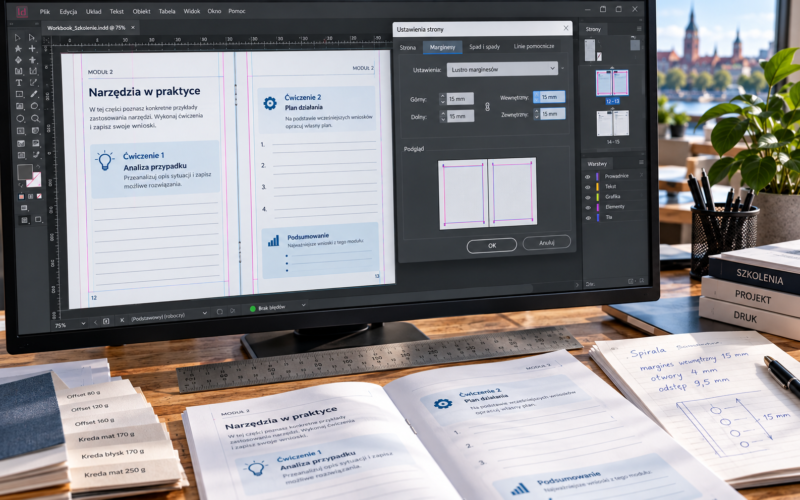
Task: Select the 14-15 spread thumbnail in Strony
Action: pyautogui.click(x=613, y=124)
